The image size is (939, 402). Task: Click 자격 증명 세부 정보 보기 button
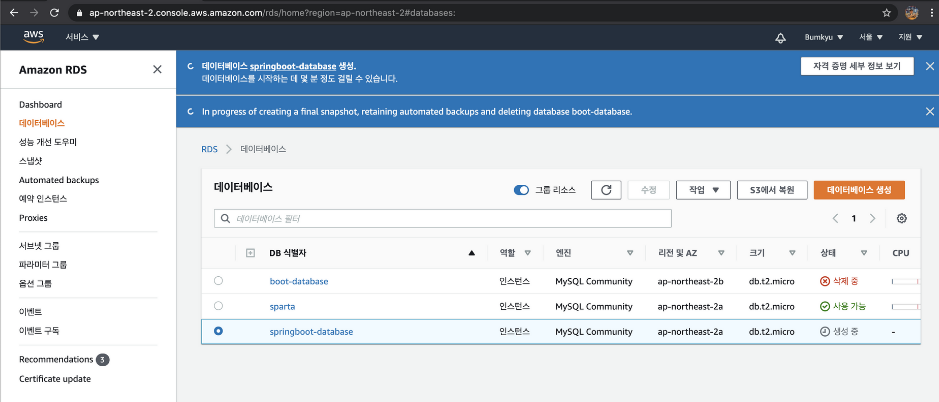[x=857, y=66]
